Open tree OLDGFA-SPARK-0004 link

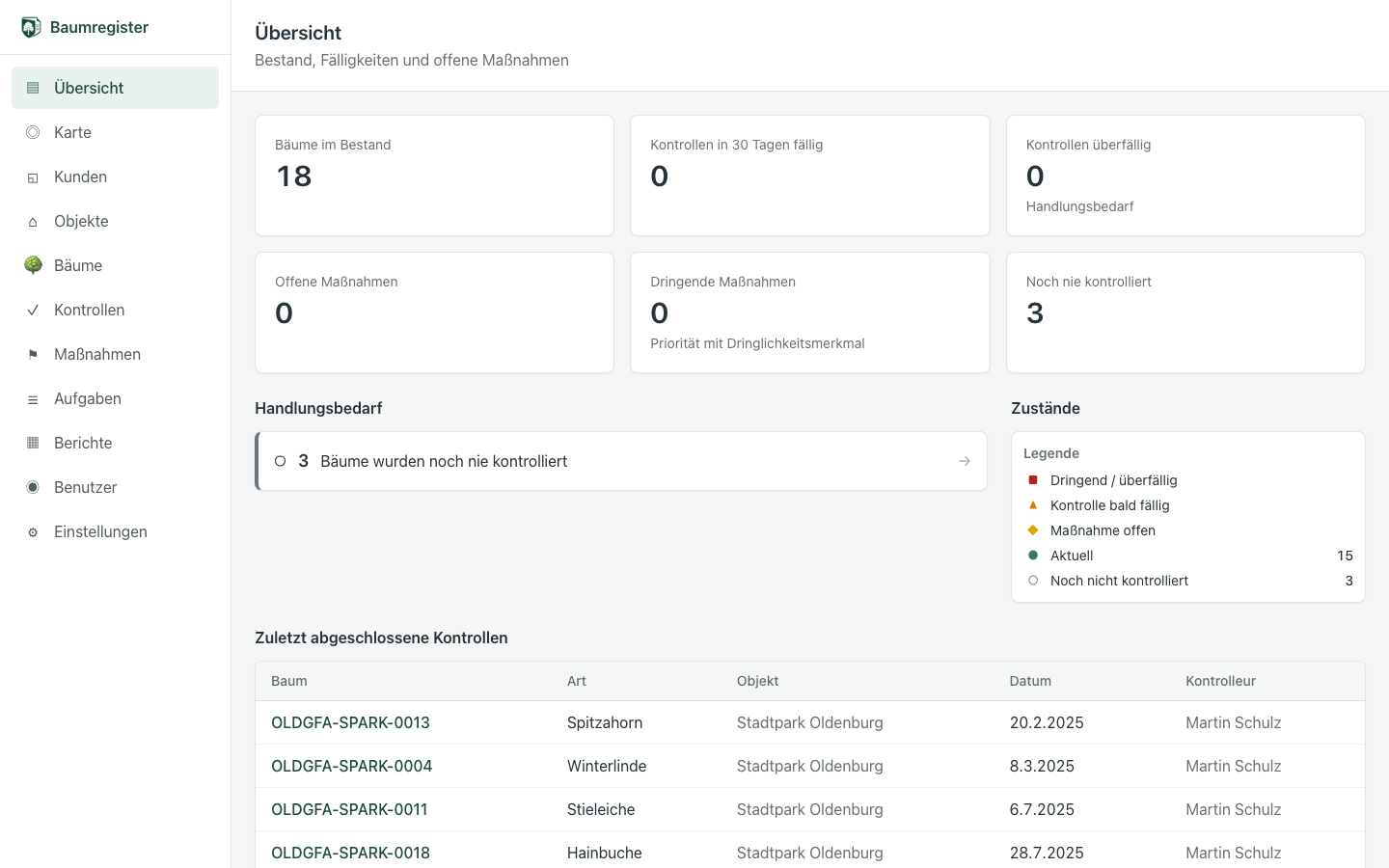click(x=351, y=766)
